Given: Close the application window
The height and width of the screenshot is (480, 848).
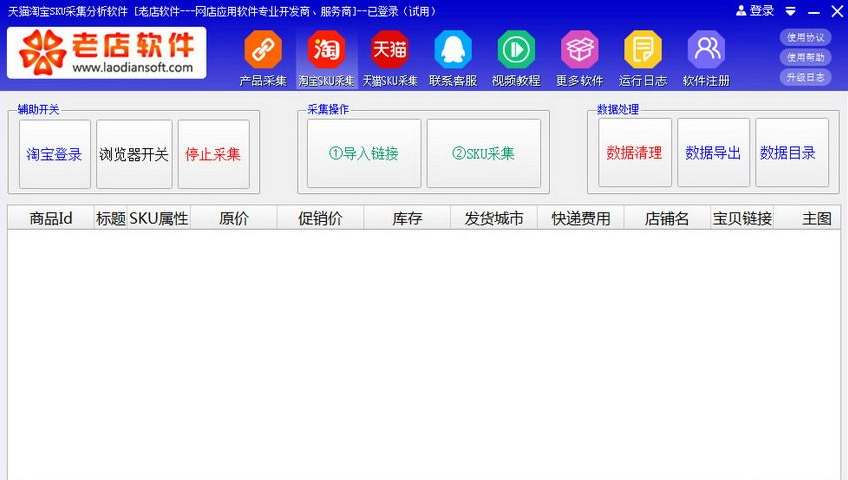Looking at the screenshot, I should point(837,11).
